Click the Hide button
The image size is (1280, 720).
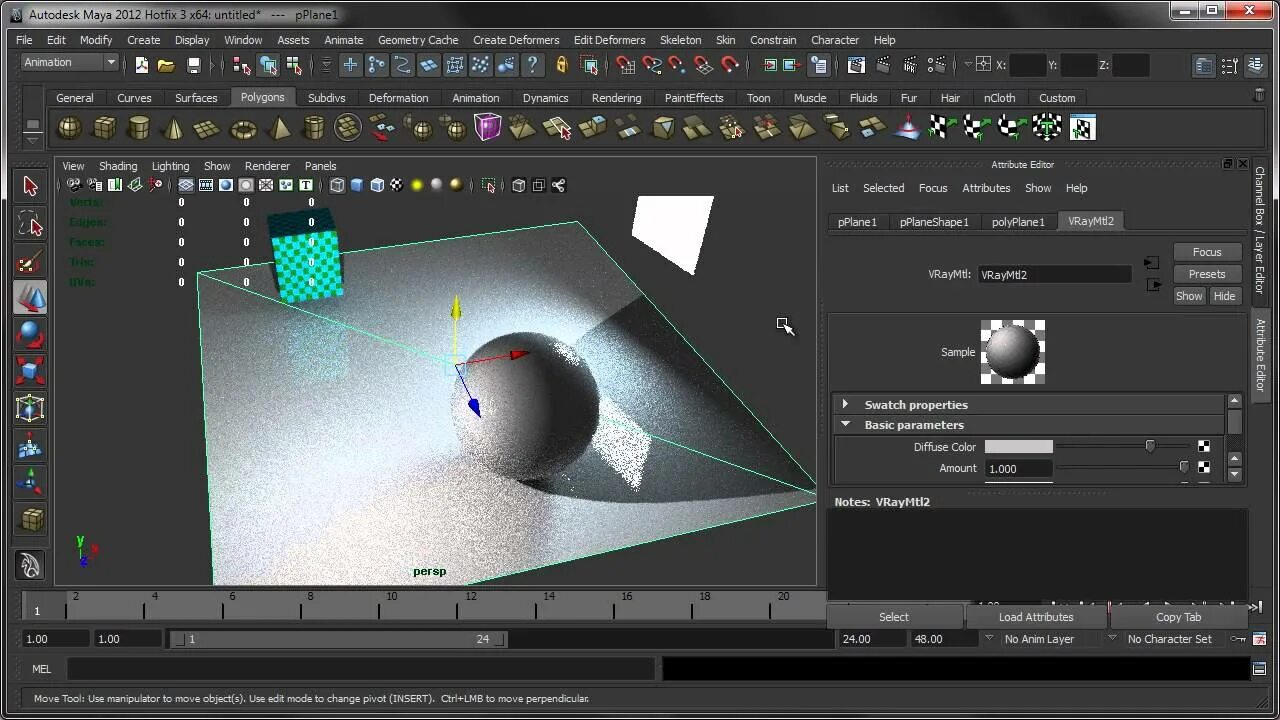coord(1224,296)
